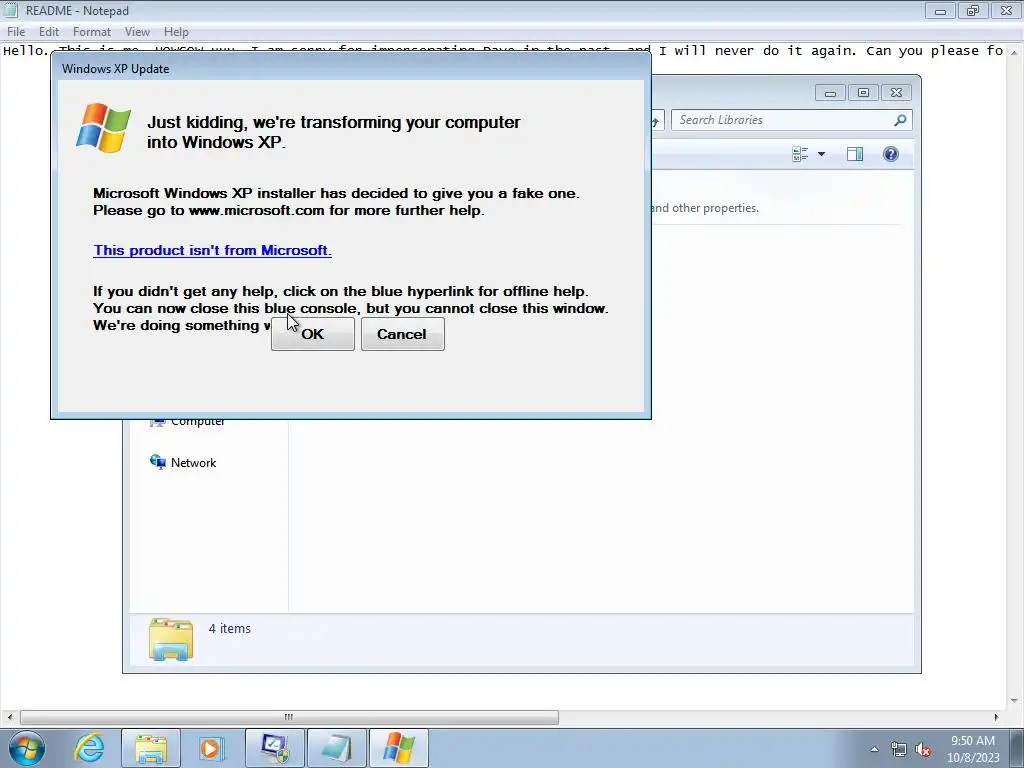Click the Libraries folder icon in details pane
The width and height of the screenshot is (1024, 768).
[x=170, y=639]
